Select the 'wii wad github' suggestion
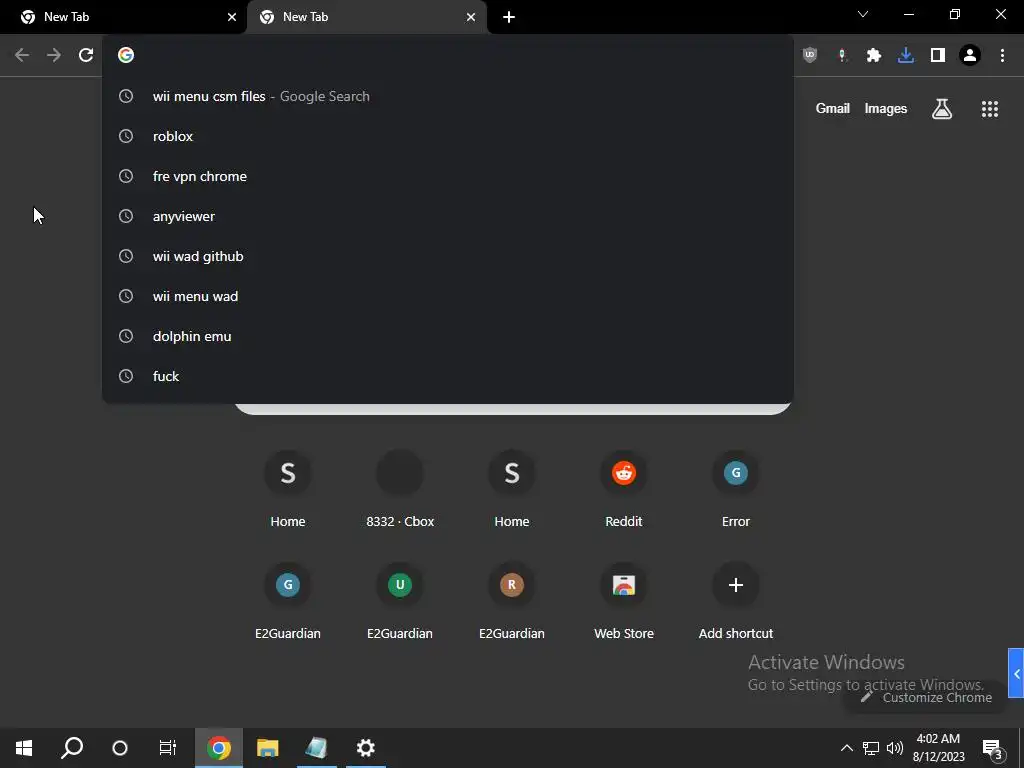 click(x=448, y=256)
